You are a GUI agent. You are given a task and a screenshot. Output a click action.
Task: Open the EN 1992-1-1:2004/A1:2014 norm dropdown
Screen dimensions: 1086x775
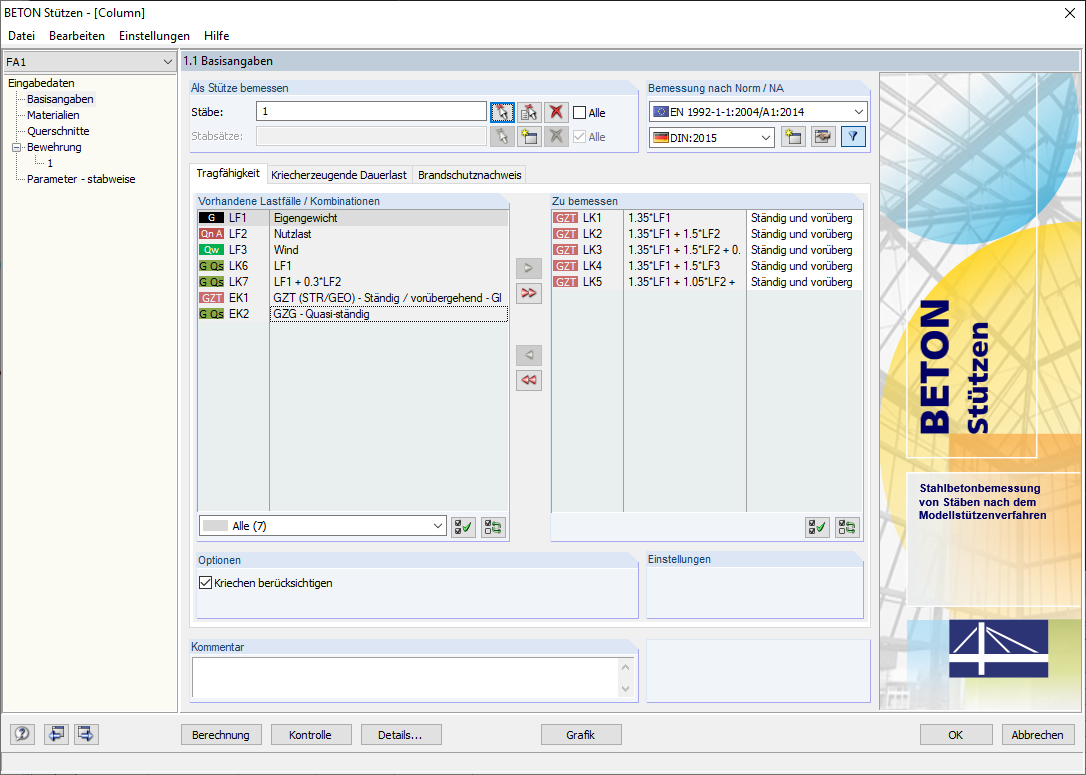pos(858,111)
